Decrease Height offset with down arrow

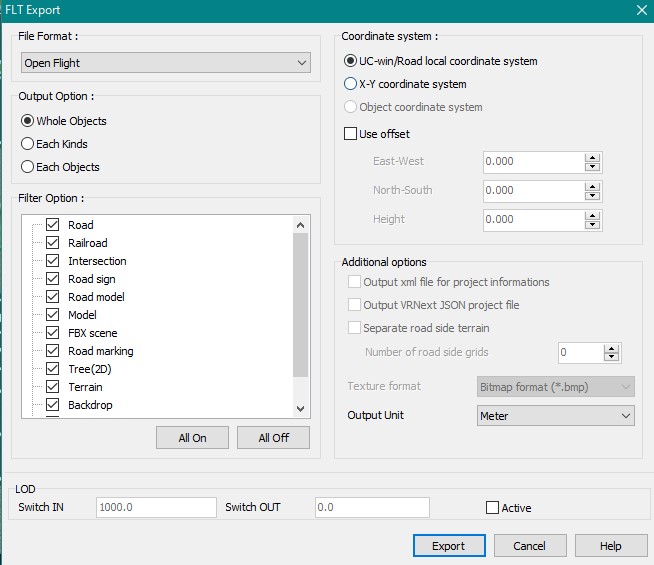pyautogui.click(x=593, y=225)
